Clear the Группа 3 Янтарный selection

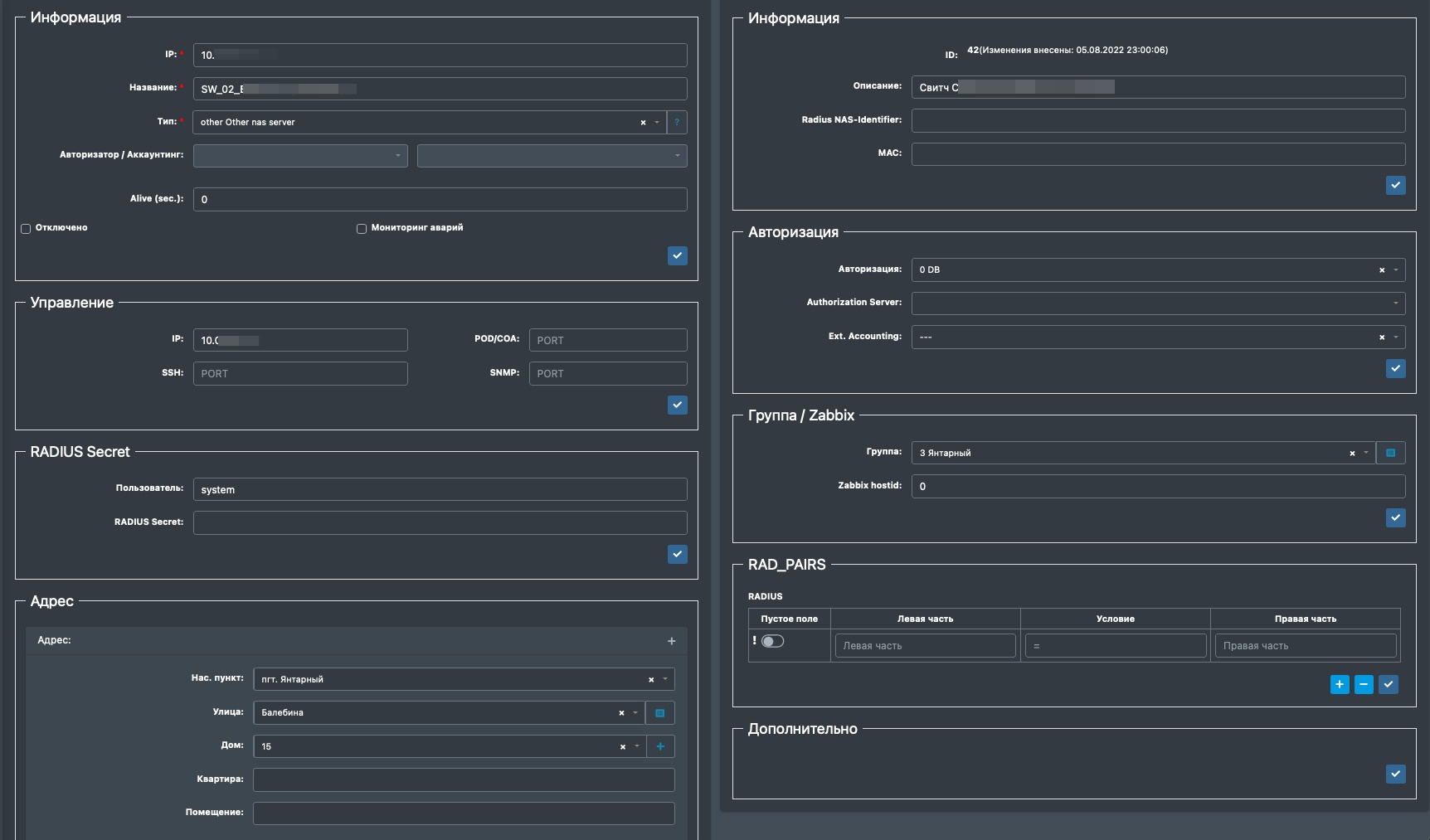point(1352,454)
